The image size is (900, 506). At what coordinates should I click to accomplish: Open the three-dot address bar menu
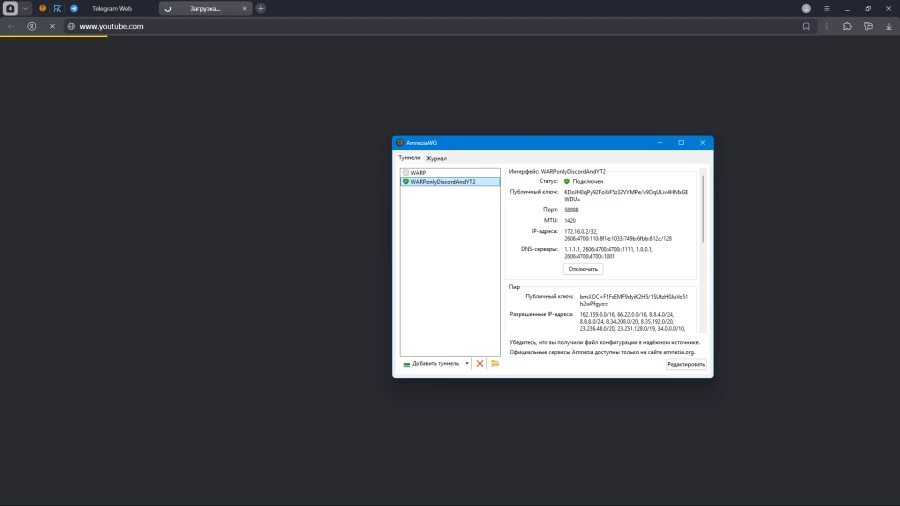pyautogui.click(x=826, y=27)
